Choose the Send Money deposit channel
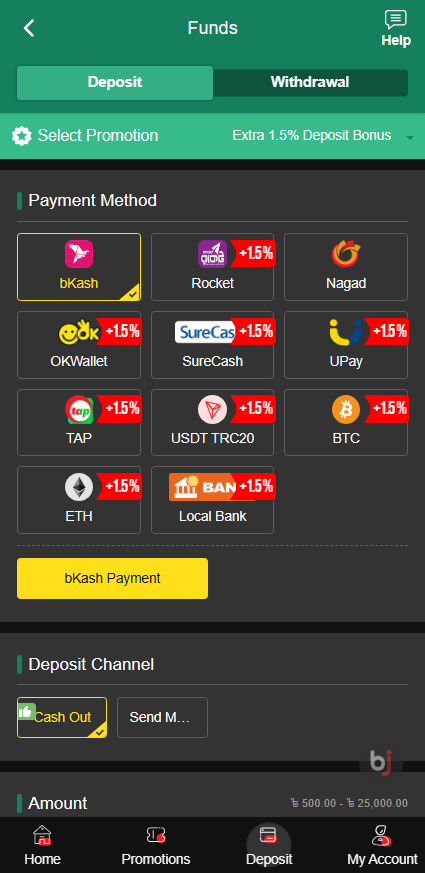The height and width of the screenshot is (873, 425). click(x=162, y=717)
